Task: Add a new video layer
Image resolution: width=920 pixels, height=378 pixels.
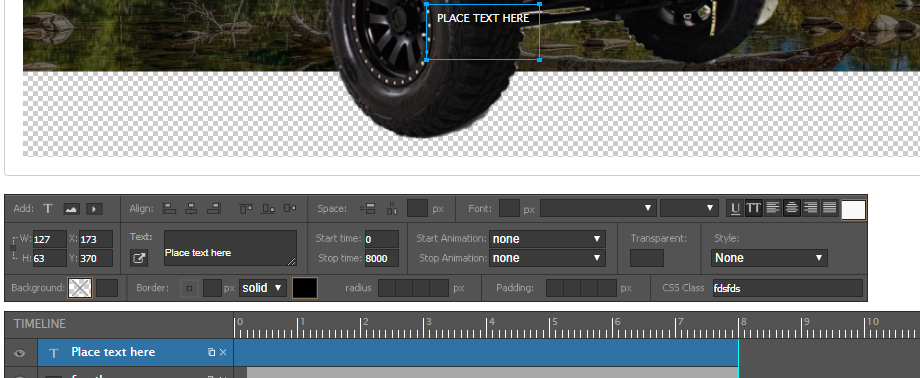Action: point(94,209)
